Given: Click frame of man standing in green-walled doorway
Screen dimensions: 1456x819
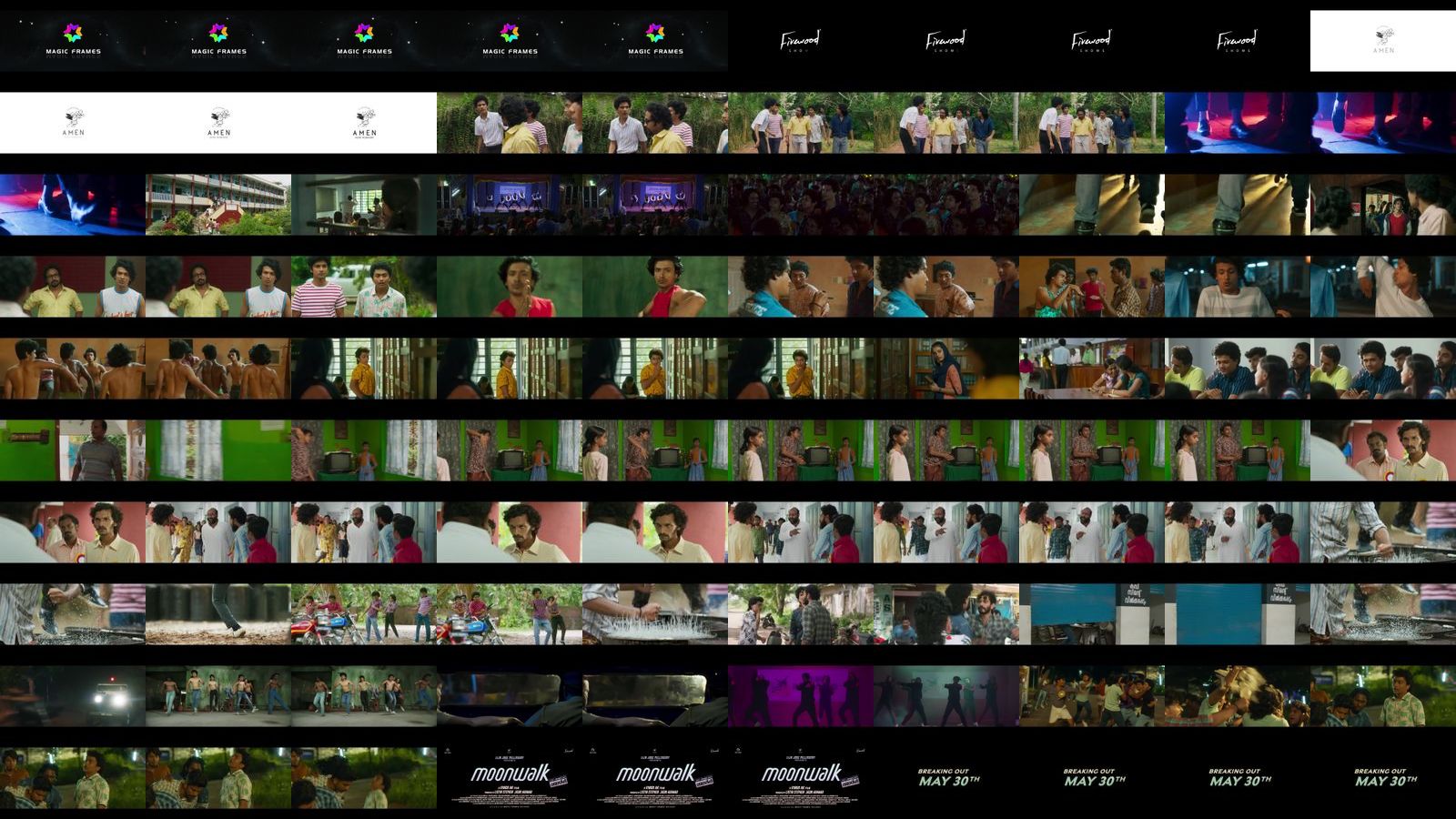Looking at the screenshot, I should (73, 450).
